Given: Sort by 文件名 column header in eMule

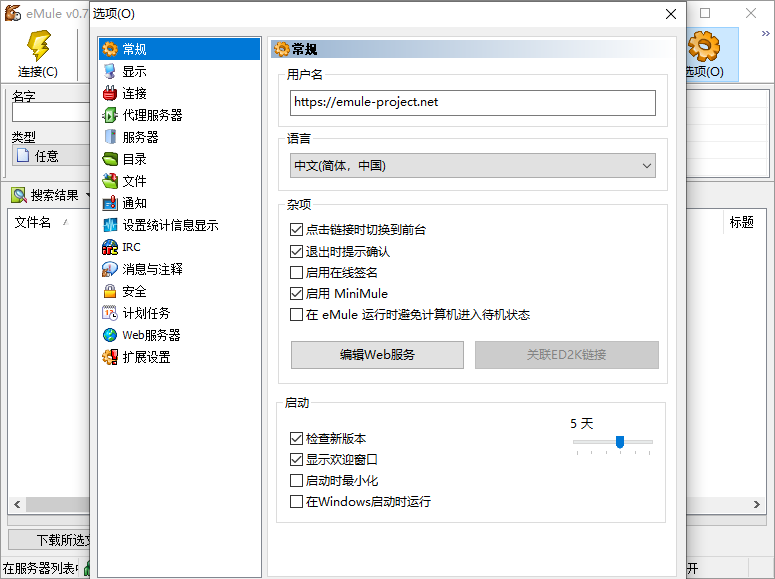Looking at the screenshot, I should coord(33,223).
